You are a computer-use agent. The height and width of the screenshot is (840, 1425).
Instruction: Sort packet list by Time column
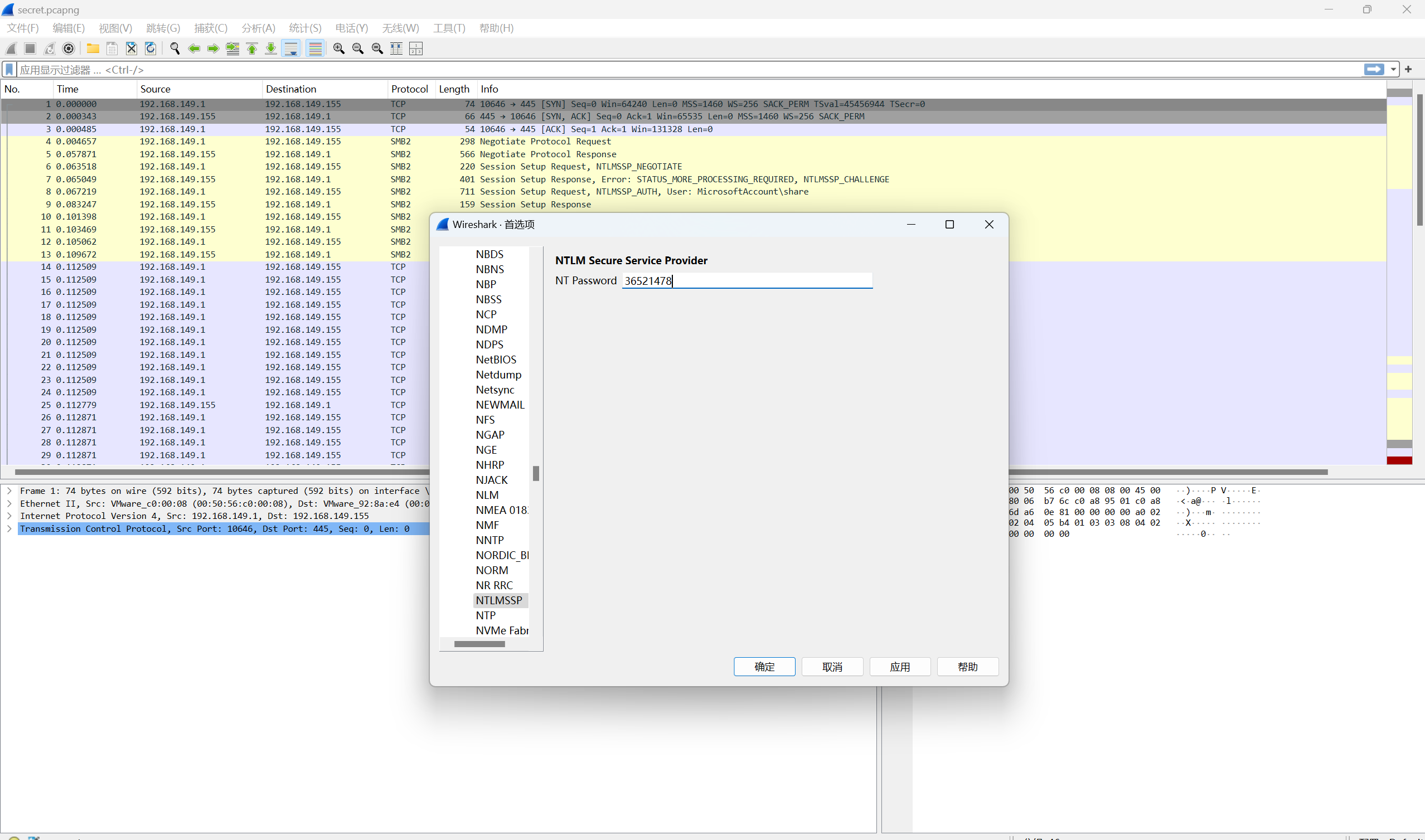coord(95,89)
